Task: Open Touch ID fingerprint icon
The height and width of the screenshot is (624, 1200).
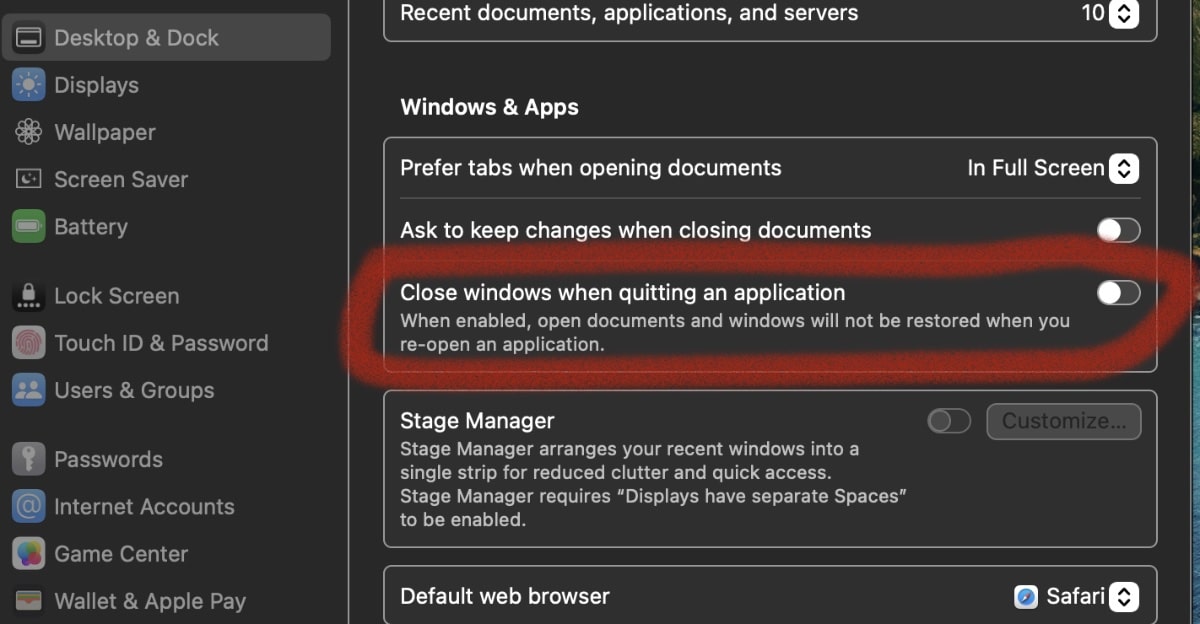Action: [x=28, y=343]
